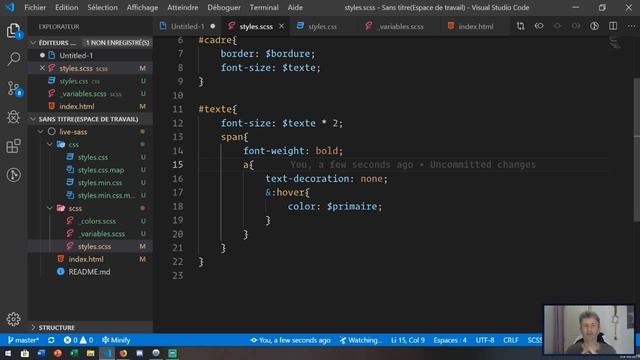Viewport: 640px width, 360px height.
Task: Click line number 12 in the gutter
Action: 178,123
